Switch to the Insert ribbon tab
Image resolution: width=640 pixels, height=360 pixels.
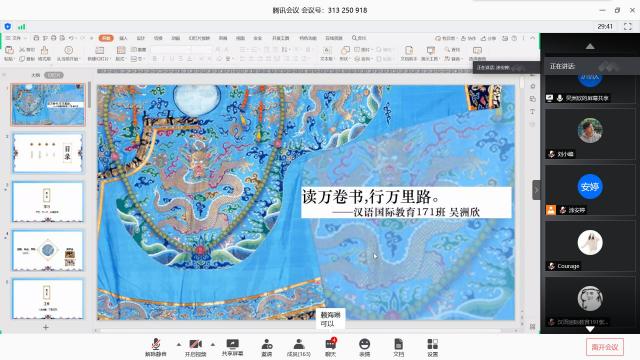pyautogui.click(x=123, y=38)
